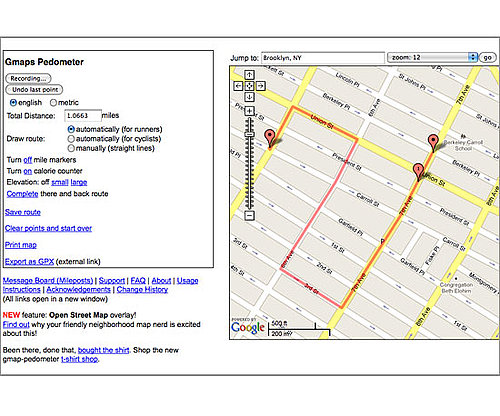
Task: Choose automatically (for cyclists) route drawing
Action: [x=71, y=138]
